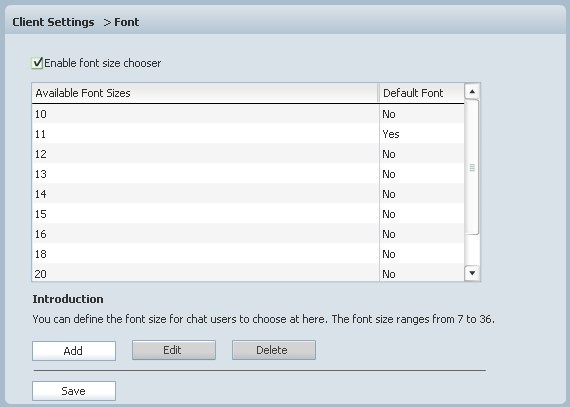
Task: Select the font size 10 row
Action: [x=248, y=114]
